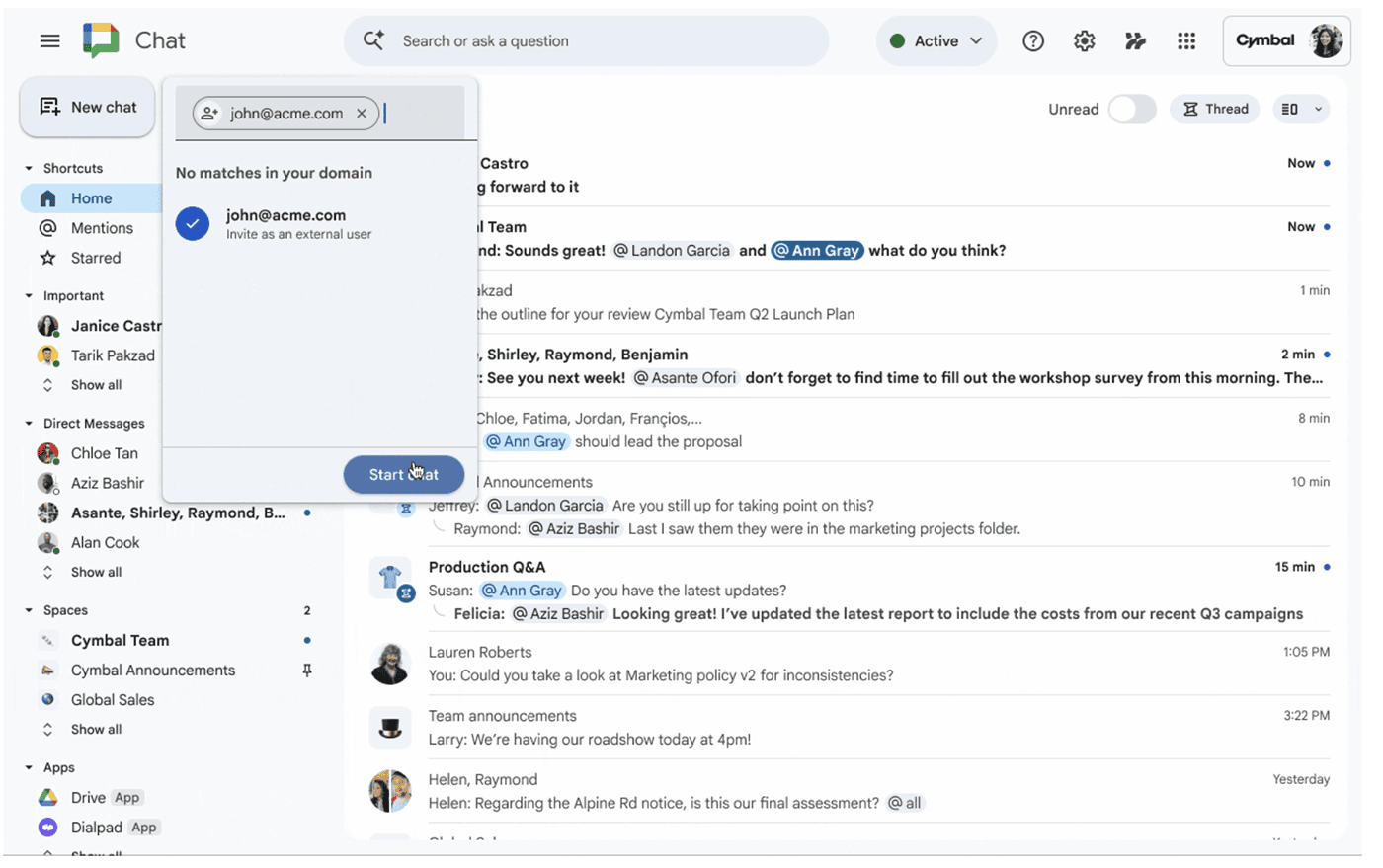Open the Google apps grid

pyautogui.click(x=1186, y=40)
